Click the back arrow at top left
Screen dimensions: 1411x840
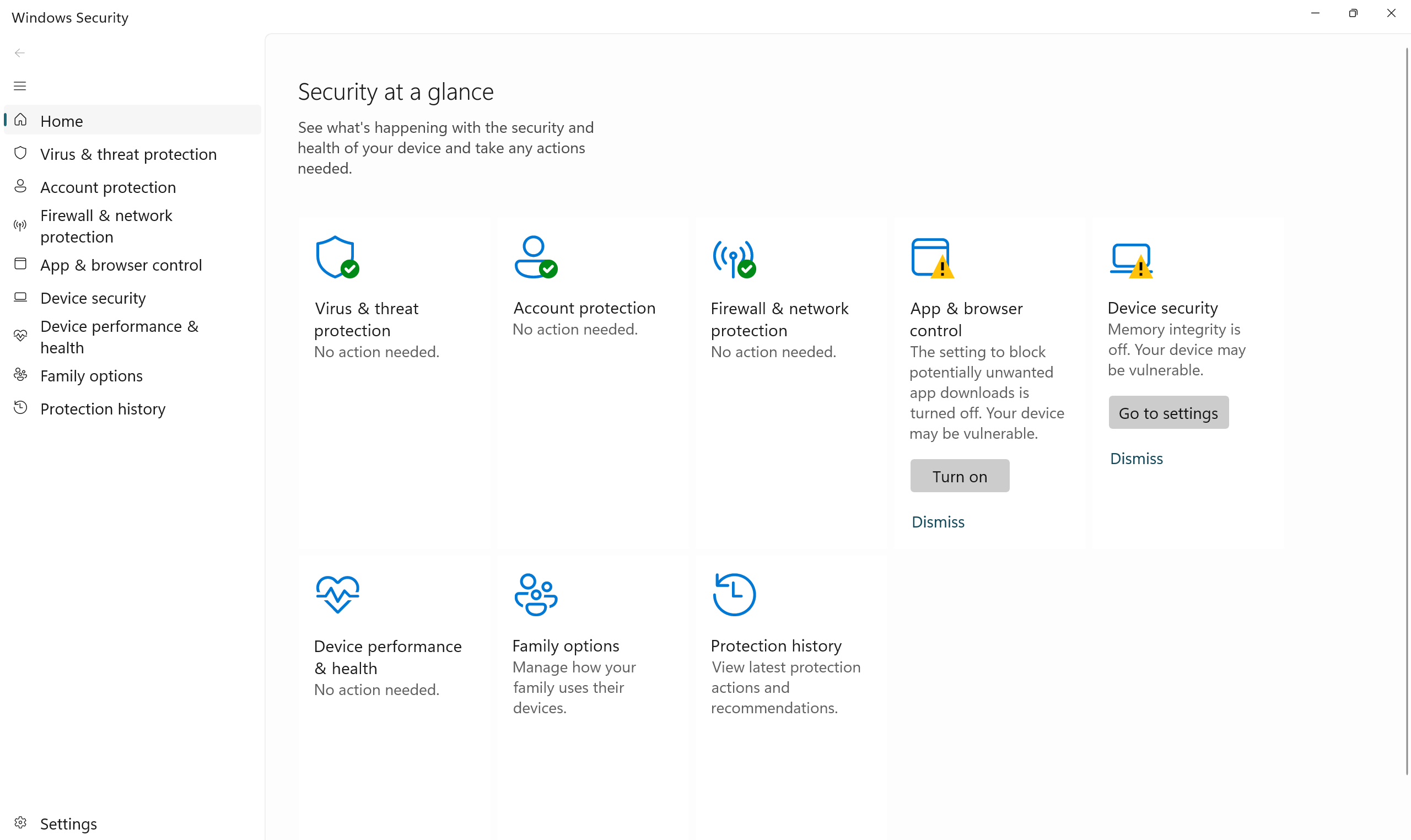[20, 53]
